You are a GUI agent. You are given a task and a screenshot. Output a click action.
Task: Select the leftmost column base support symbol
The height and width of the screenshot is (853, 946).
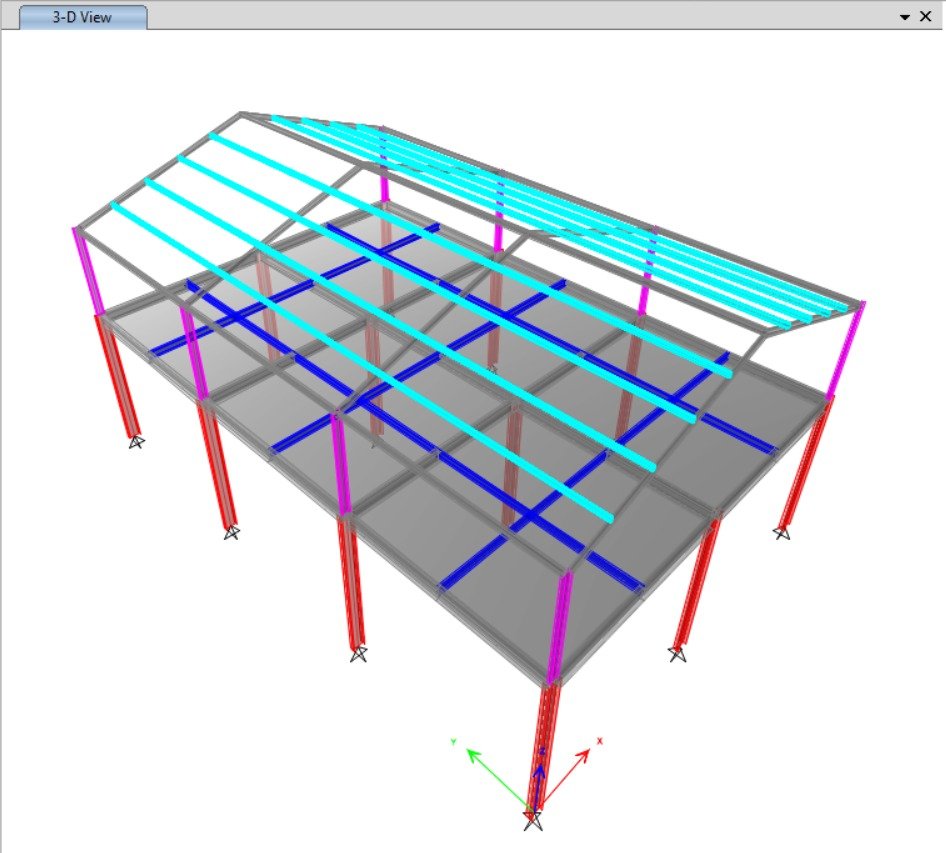click(x=135, y=441)
